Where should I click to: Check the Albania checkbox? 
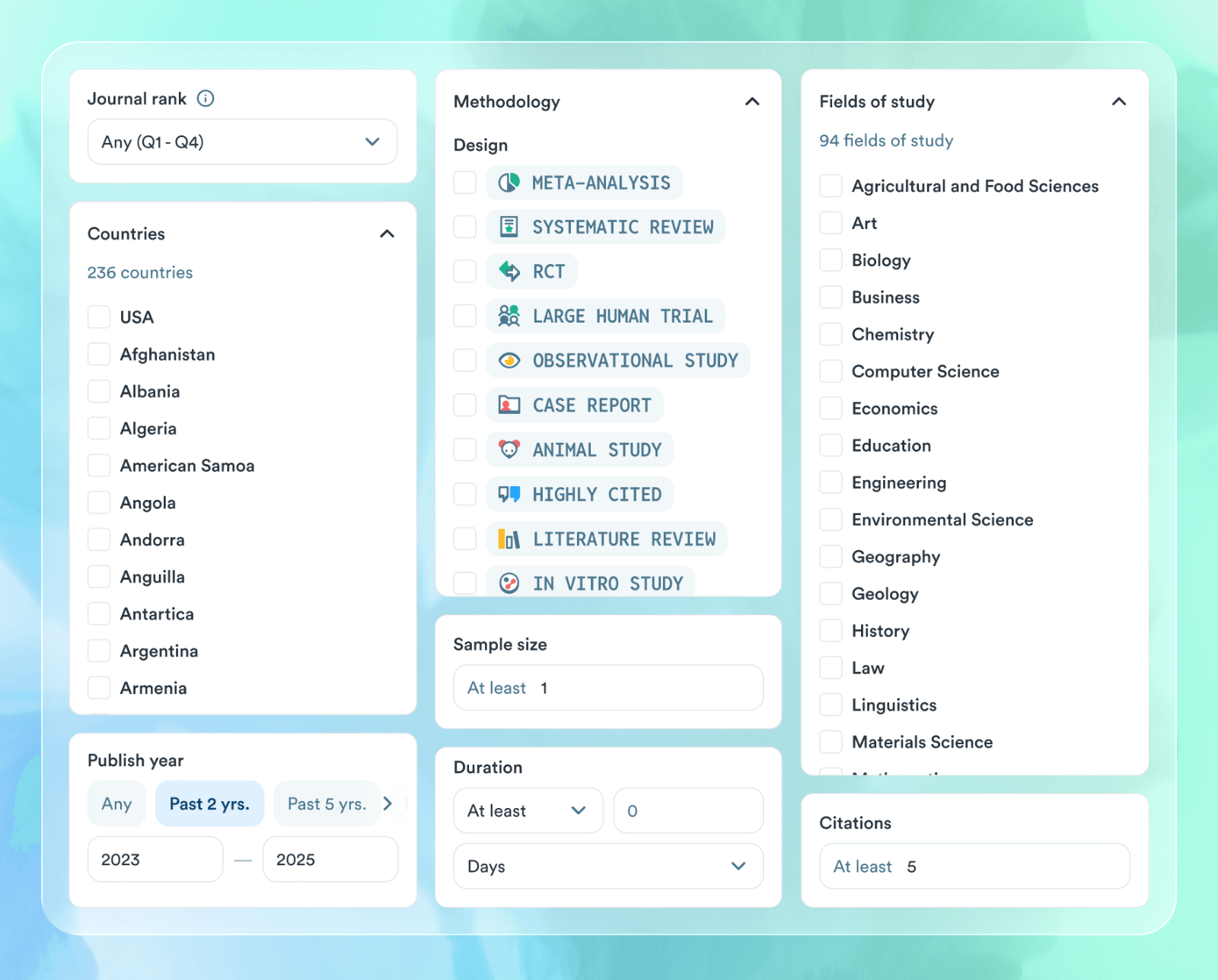tap(99, 391)
